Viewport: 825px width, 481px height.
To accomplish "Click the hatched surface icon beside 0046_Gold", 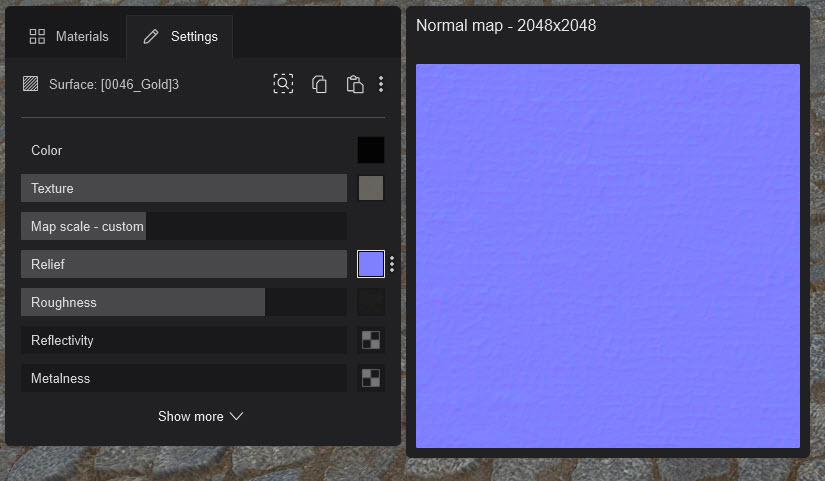I will coord(31,84).
